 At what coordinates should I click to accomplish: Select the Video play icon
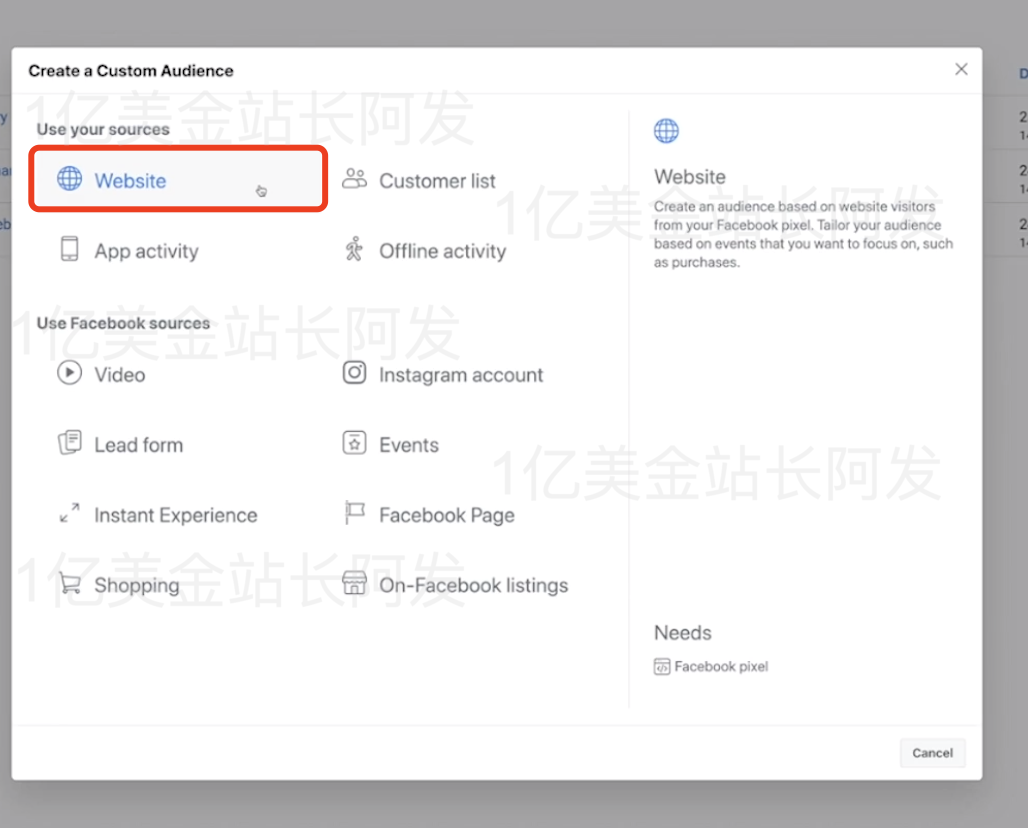(69, 374)
